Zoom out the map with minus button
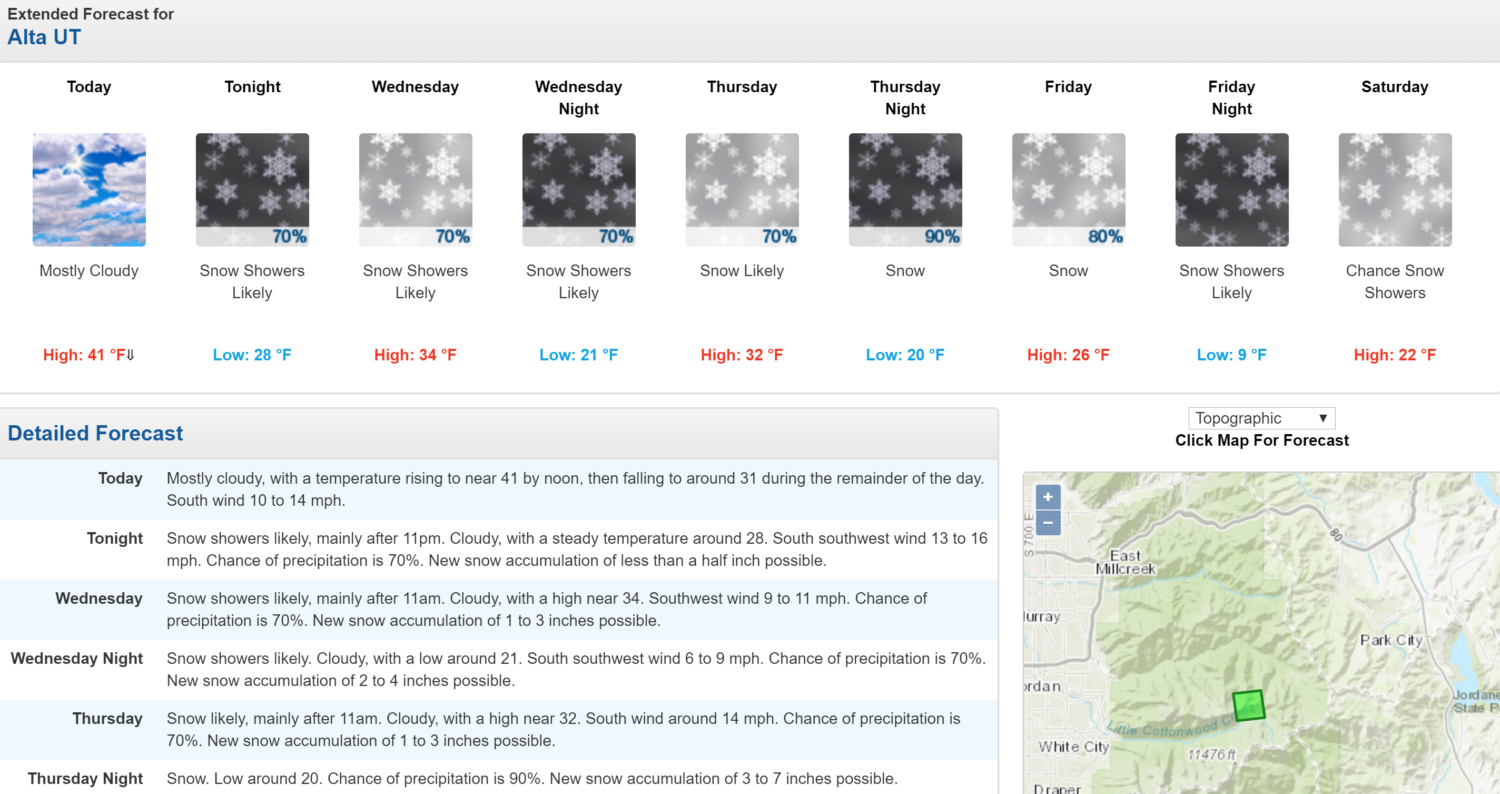The width and height of the screenshot is (1500, 794). click(1047, 522)
